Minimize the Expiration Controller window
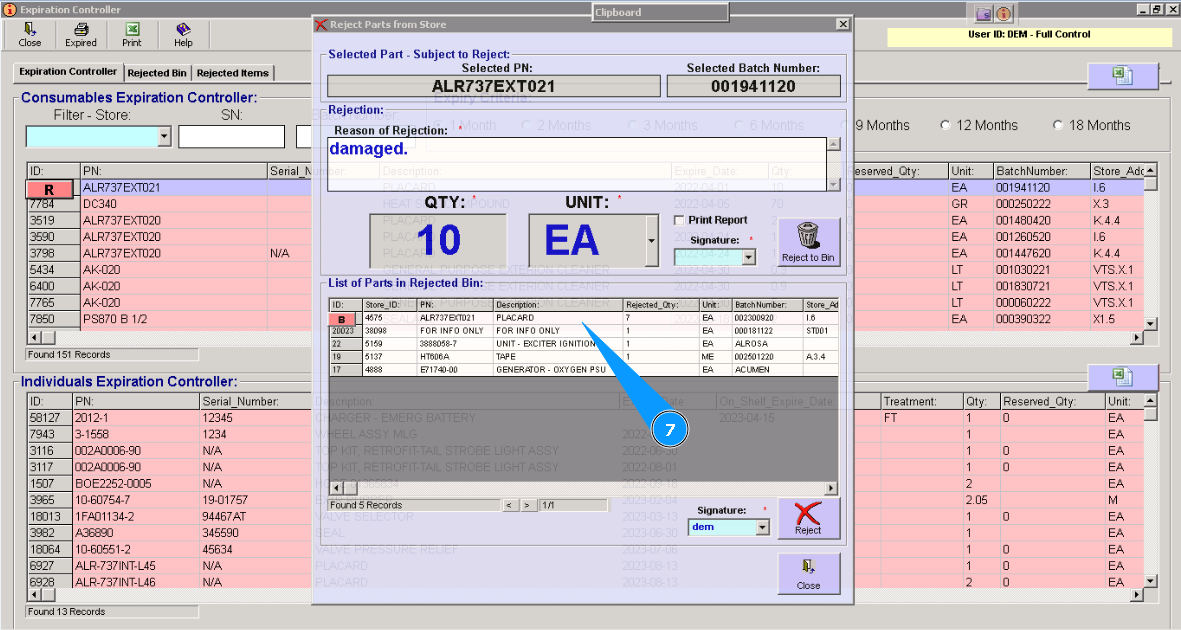The width and height of the screenshot is (1181, 630). point(1143,9)
